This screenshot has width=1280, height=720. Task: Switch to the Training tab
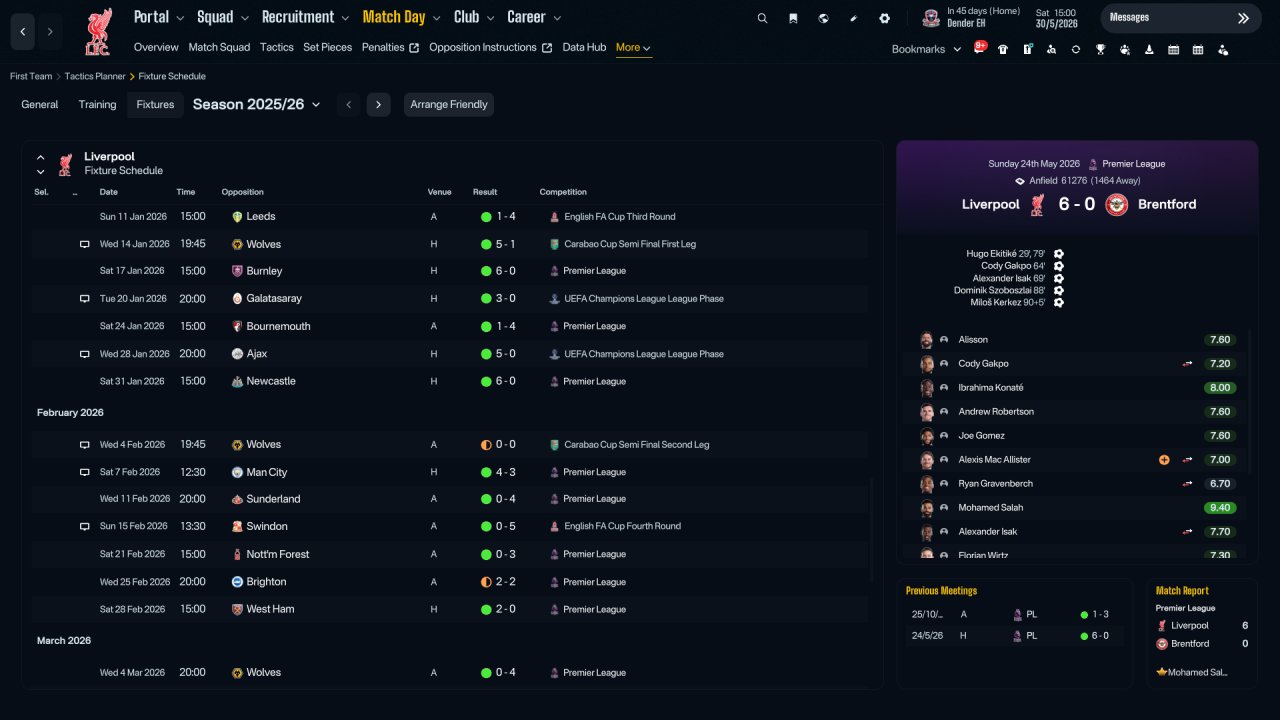tap(98, 105)
